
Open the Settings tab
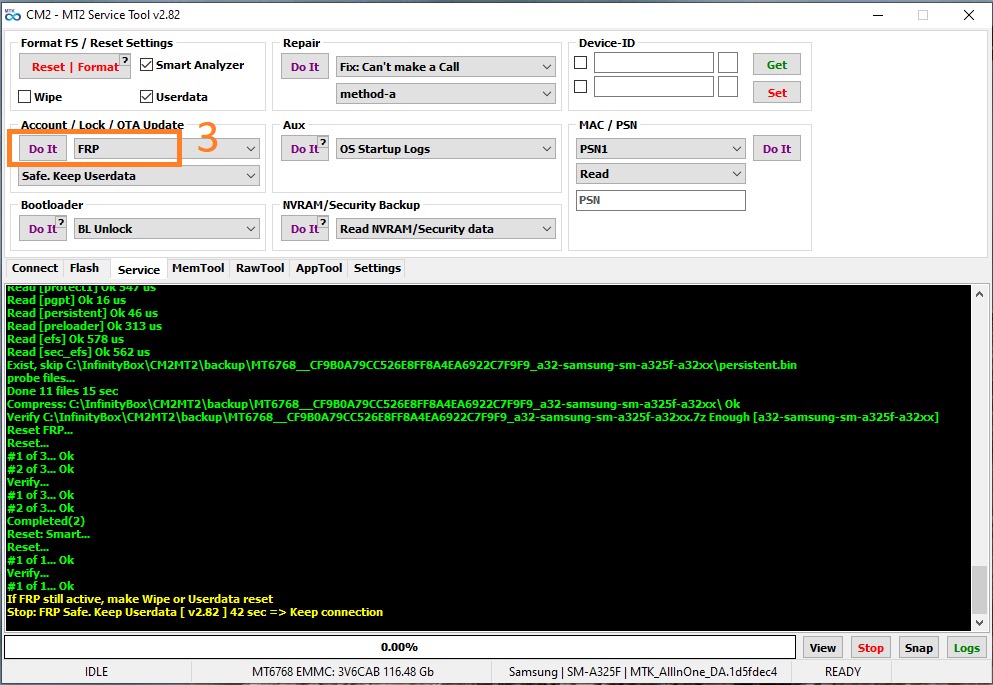click(x=377, y=268)
